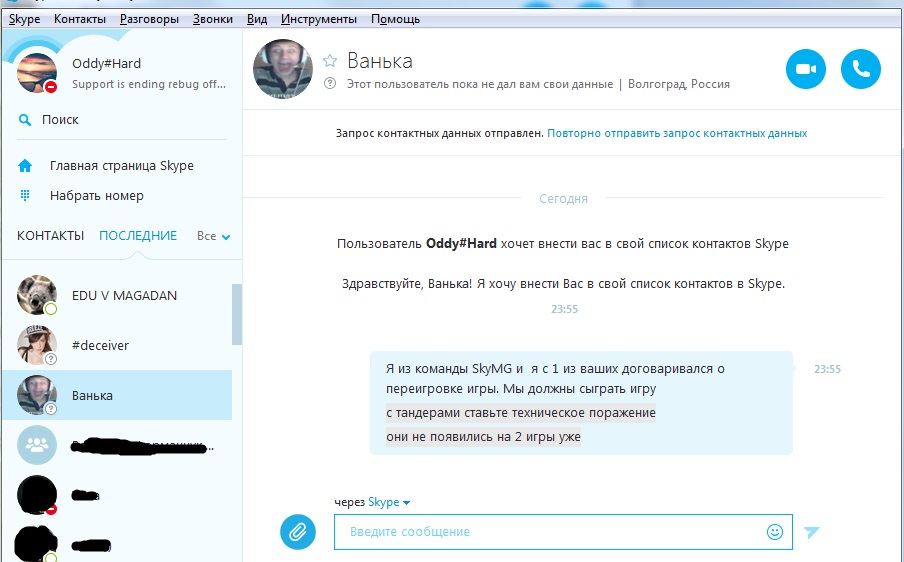Open the Разговоры menu
The width and height of the screenshot is (904, 562).
pyautogui.click(x=149, y=19)
